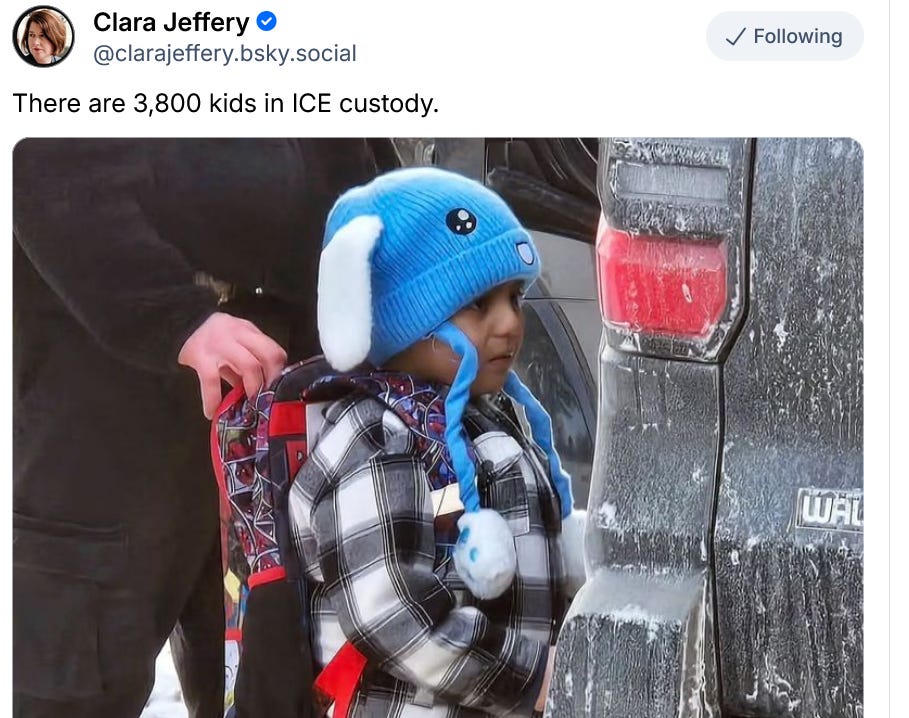Open the @clarajeffery.bsky.social handle link
The image size is (909, 718).
pyautogui.click(x=225, y=53)
